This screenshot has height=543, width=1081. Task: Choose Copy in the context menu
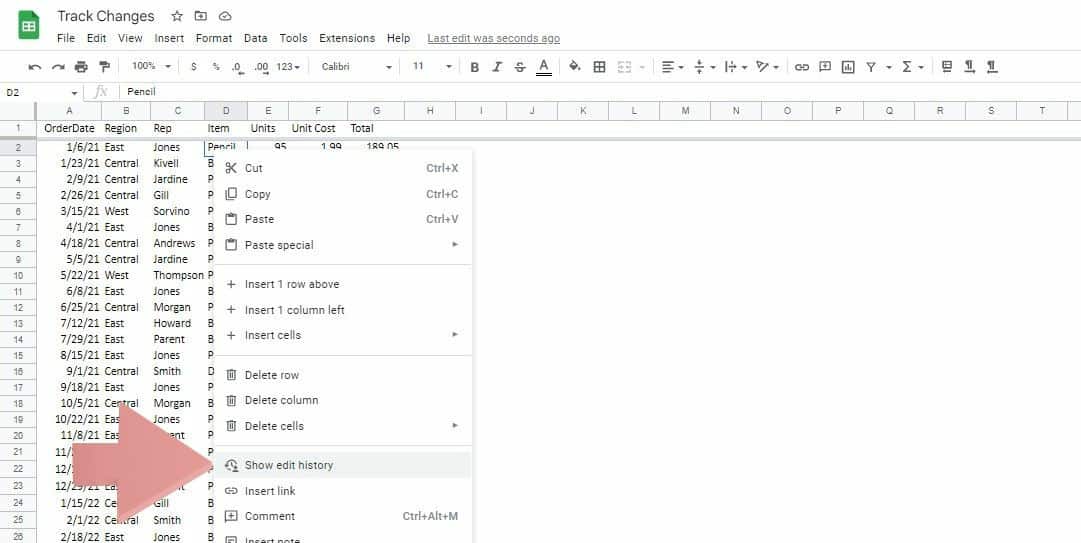[343, 194]
